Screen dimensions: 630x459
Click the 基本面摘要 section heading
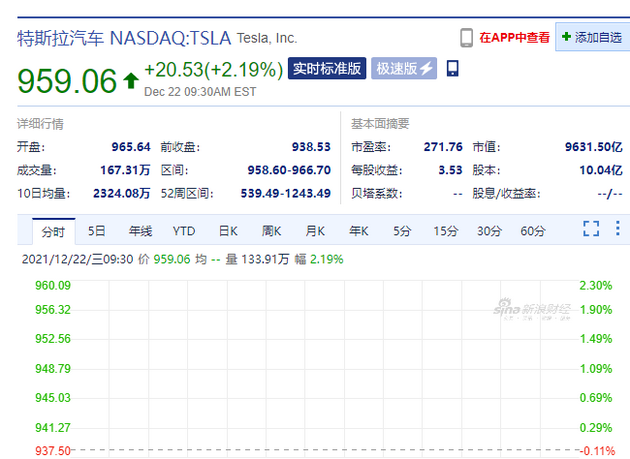tap(380, 124)
